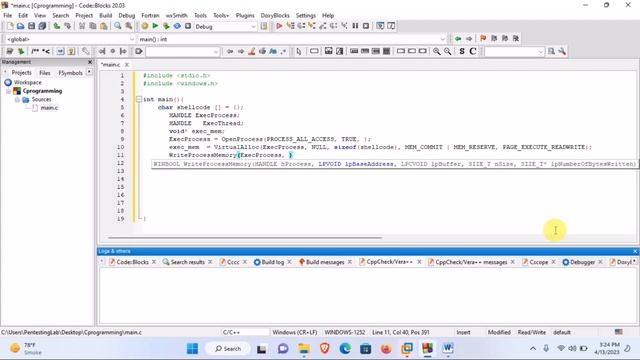Open Microsoft Edge from the taskbar
Screen dimensions: 640x360
tap(345, 348)
